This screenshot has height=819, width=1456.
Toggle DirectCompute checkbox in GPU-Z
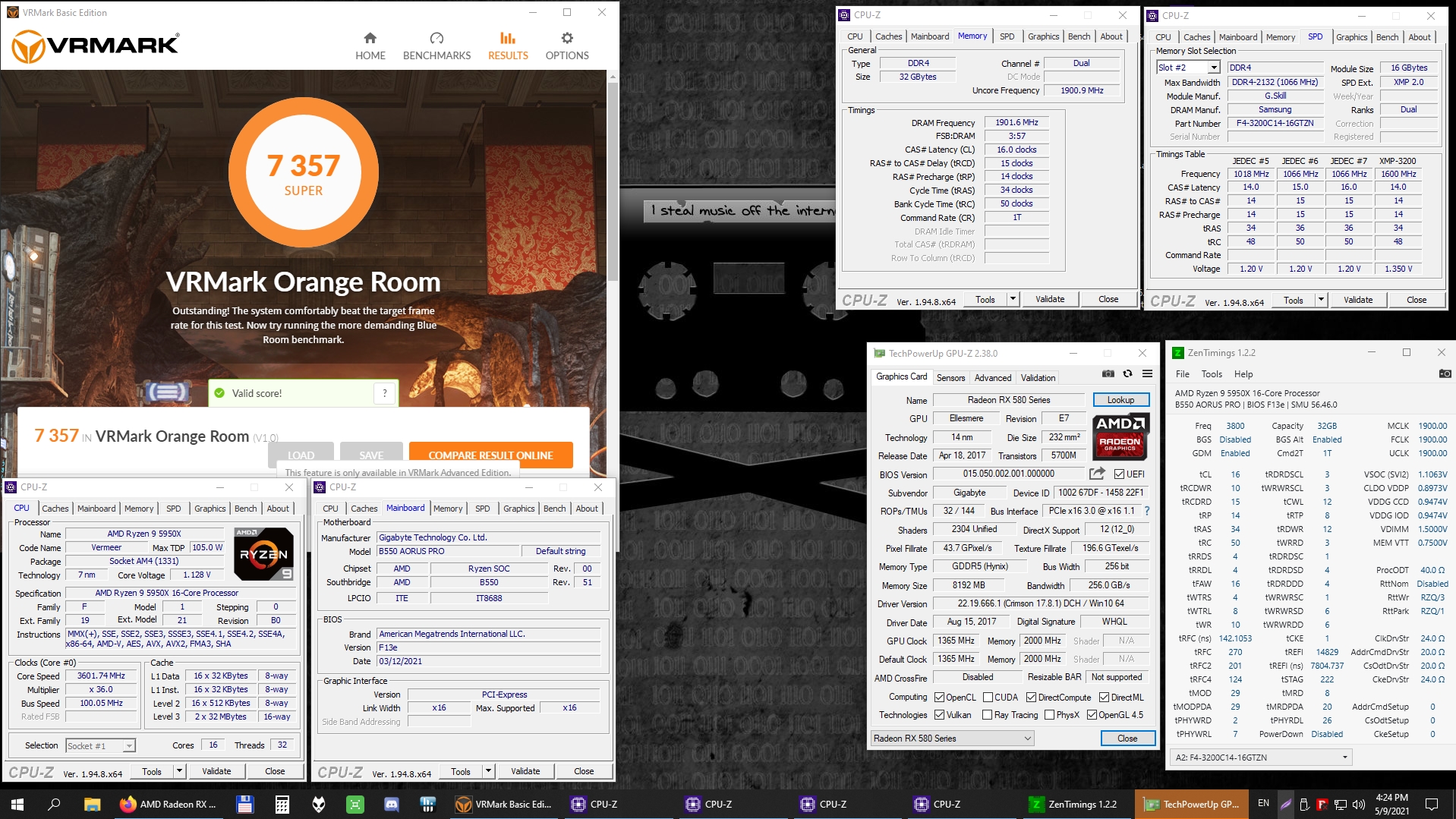pos(1031,698)
